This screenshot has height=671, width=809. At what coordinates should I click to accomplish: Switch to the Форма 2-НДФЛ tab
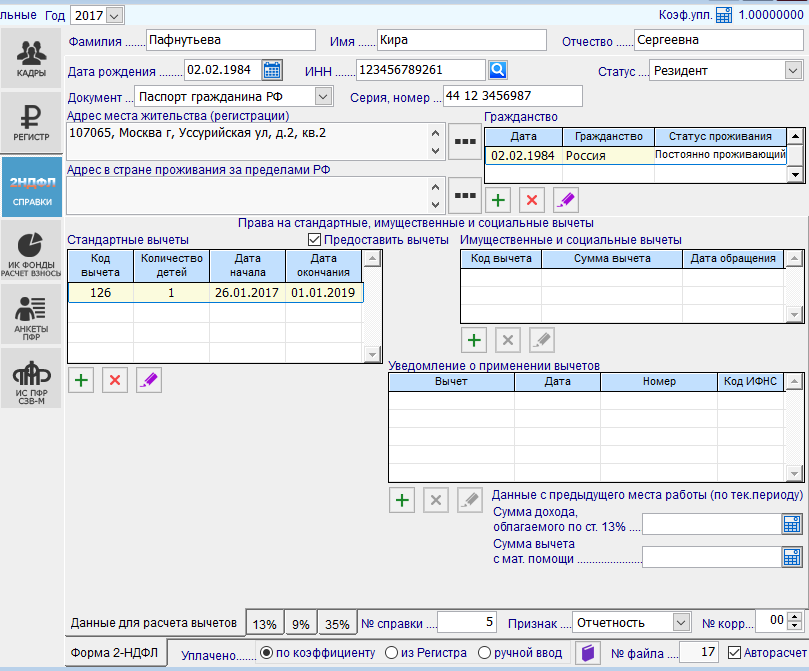[x=114, y=653]
